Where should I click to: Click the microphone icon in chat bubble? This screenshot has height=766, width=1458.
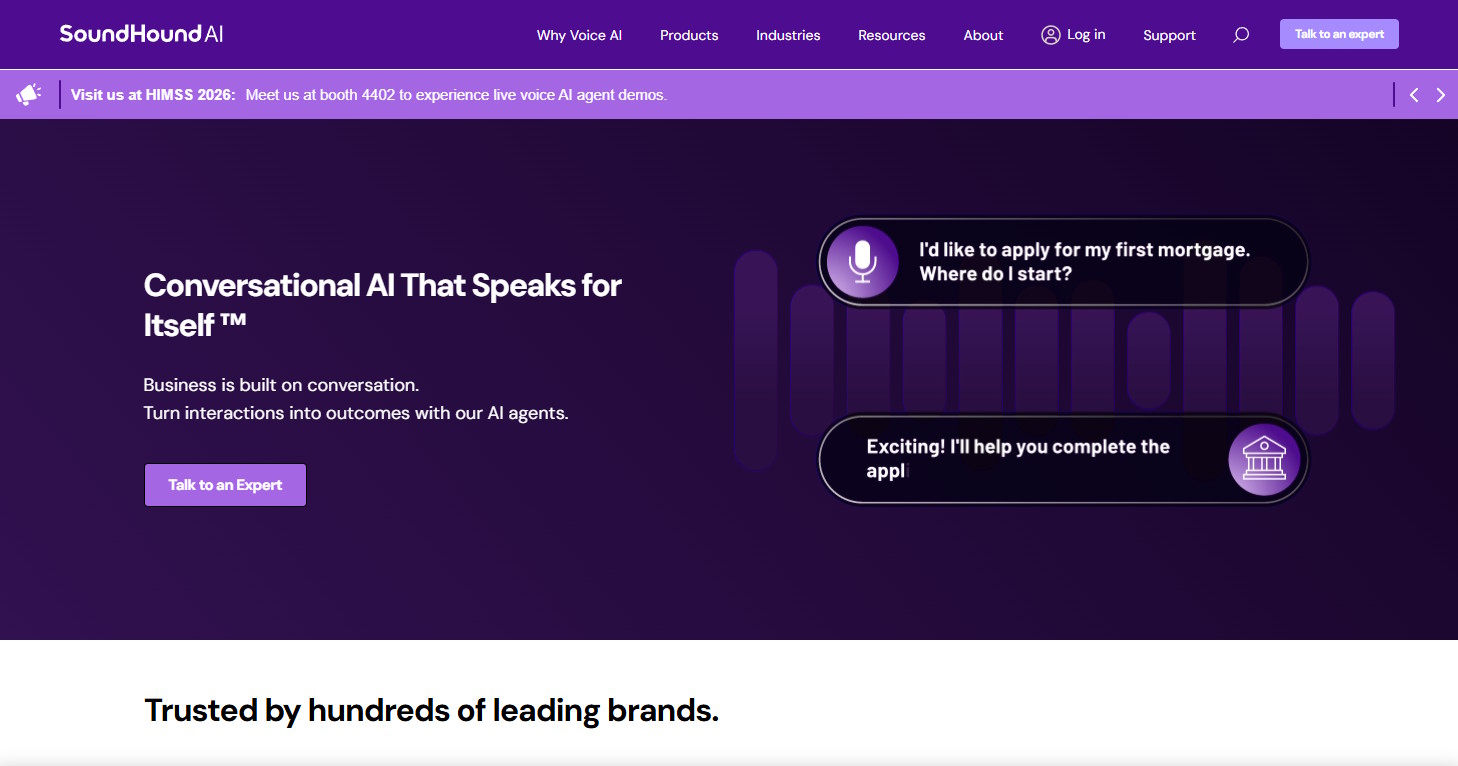(x=862, y=262)
